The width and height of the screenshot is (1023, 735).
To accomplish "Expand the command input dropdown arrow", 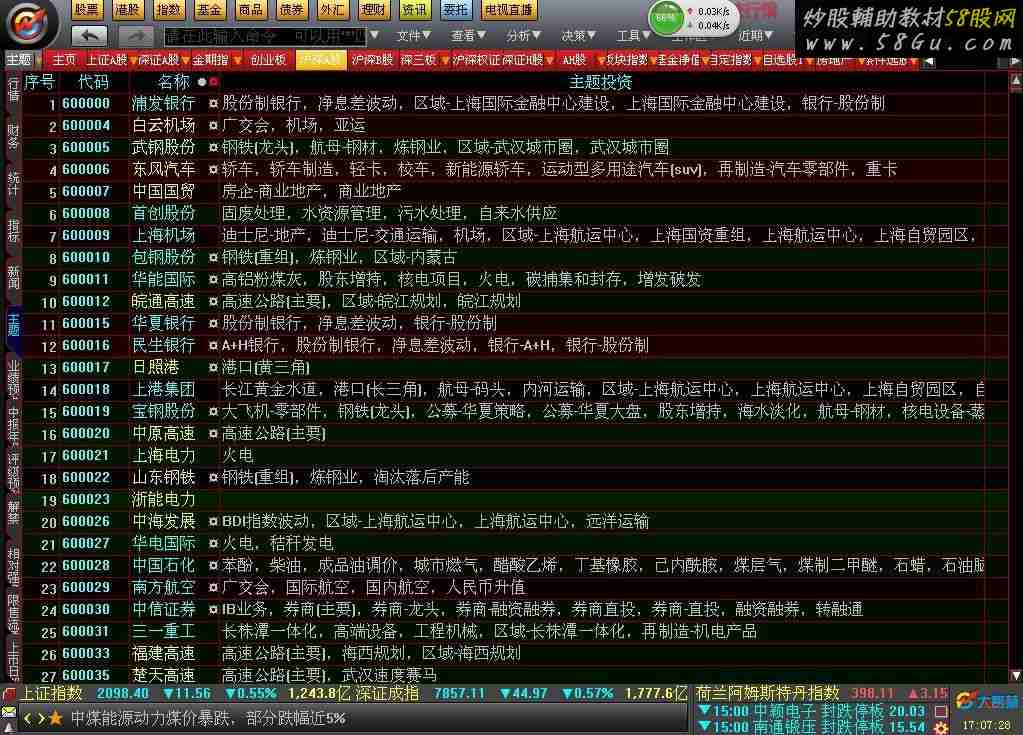I will coord(374,35).
